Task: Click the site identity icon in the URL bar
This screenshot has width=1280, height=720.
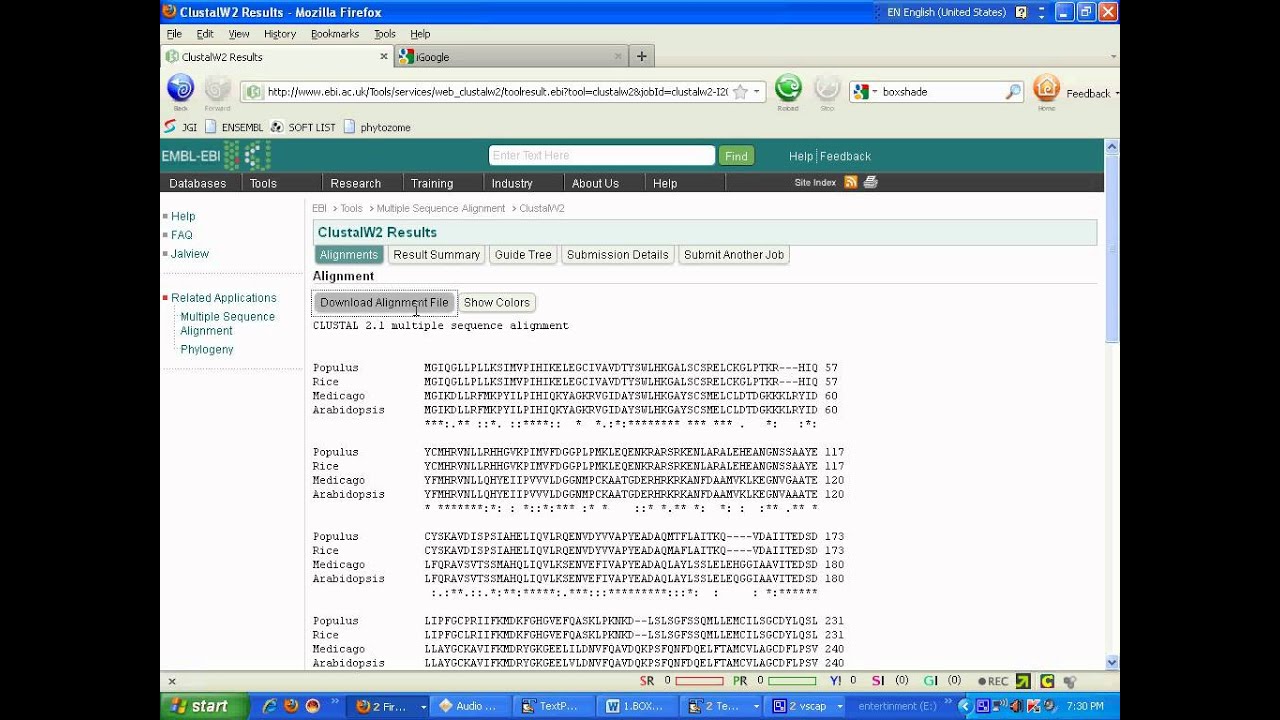Action: point(254,92)
